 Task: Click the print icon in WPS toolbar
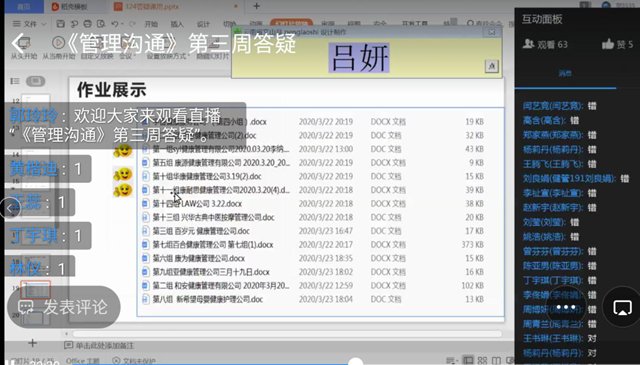click(x=87, y=24)
